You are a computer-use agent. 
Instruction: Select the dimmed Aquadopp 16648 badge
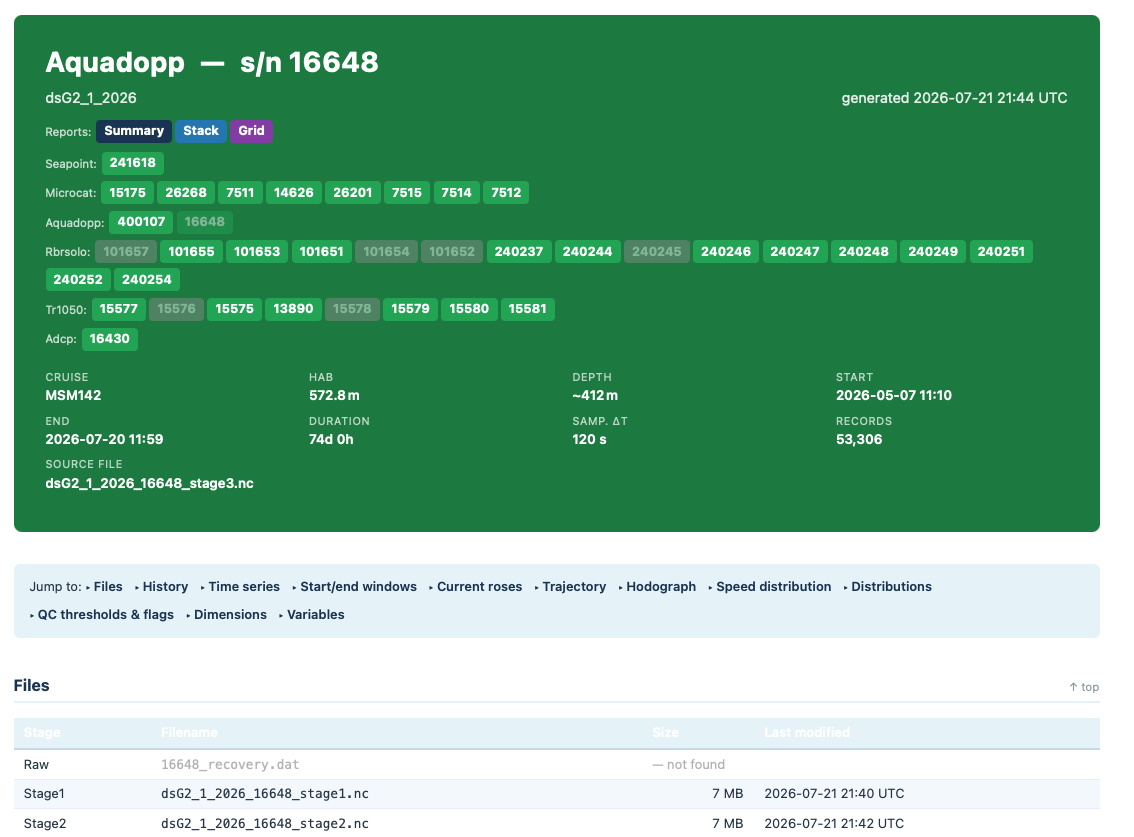coord(205,222)
